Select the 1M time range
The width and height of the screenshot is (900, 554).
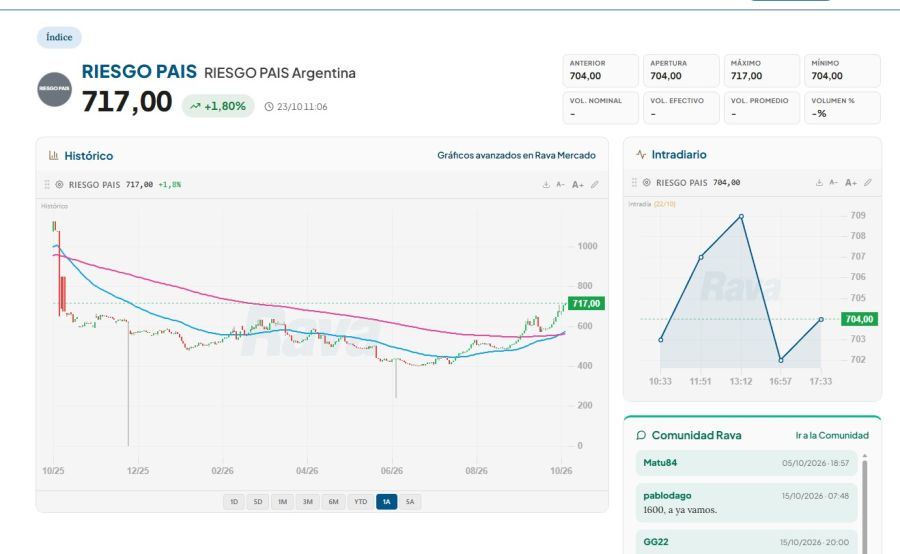[282, 502]
